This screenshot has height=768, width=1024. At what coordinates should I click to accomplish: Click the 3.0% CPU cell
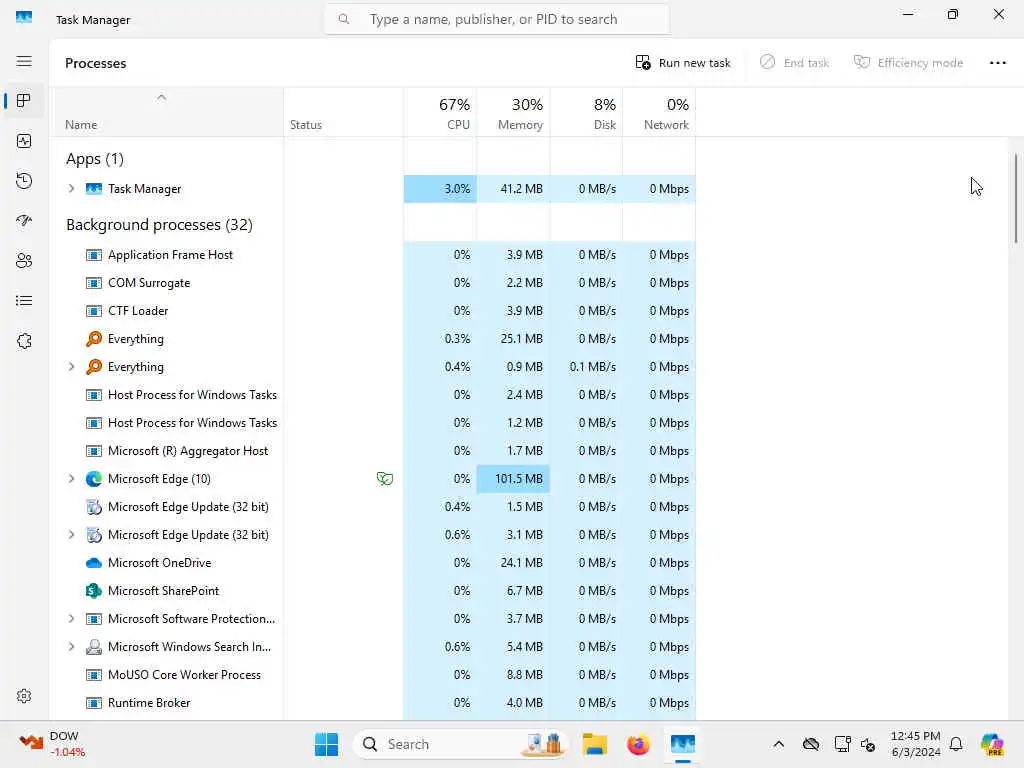click(440, 189)
